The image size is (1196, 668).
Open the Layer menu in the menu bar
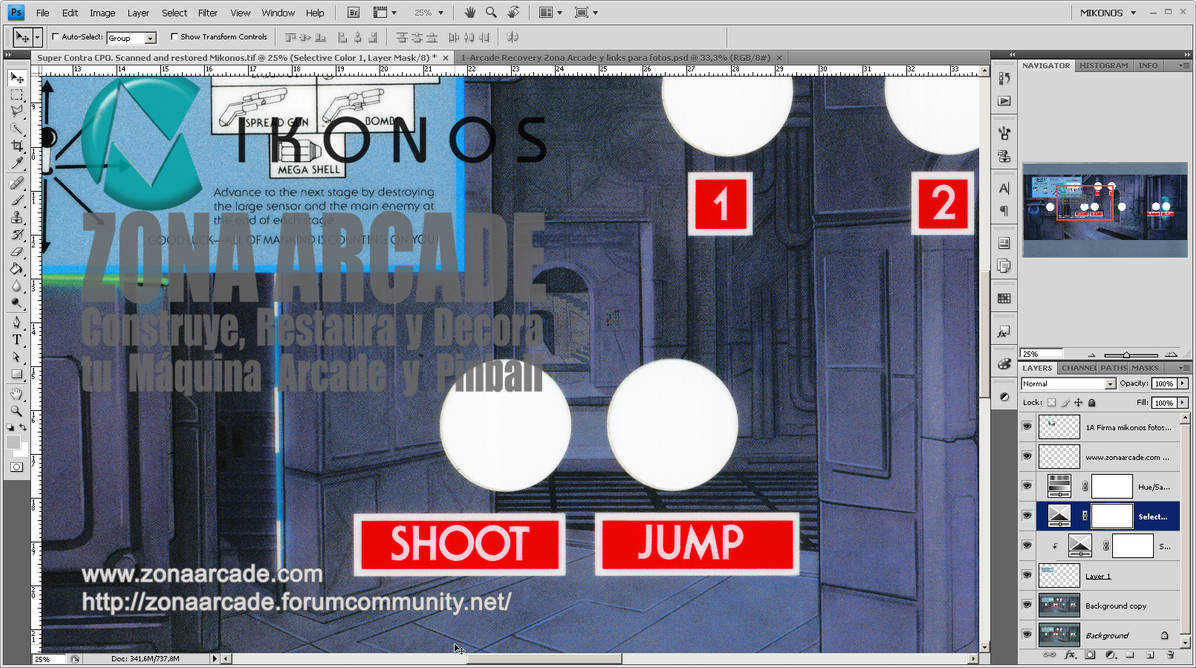(138, 13)
